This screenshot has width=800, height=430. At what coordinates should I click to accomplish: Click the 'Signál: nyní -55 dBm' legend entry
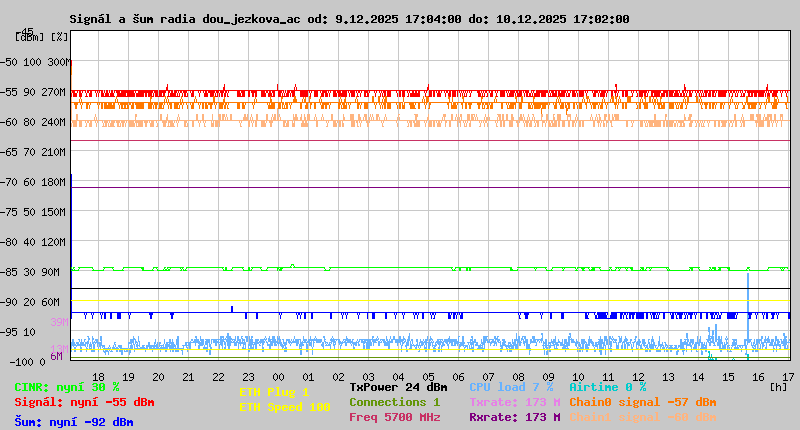84,402
